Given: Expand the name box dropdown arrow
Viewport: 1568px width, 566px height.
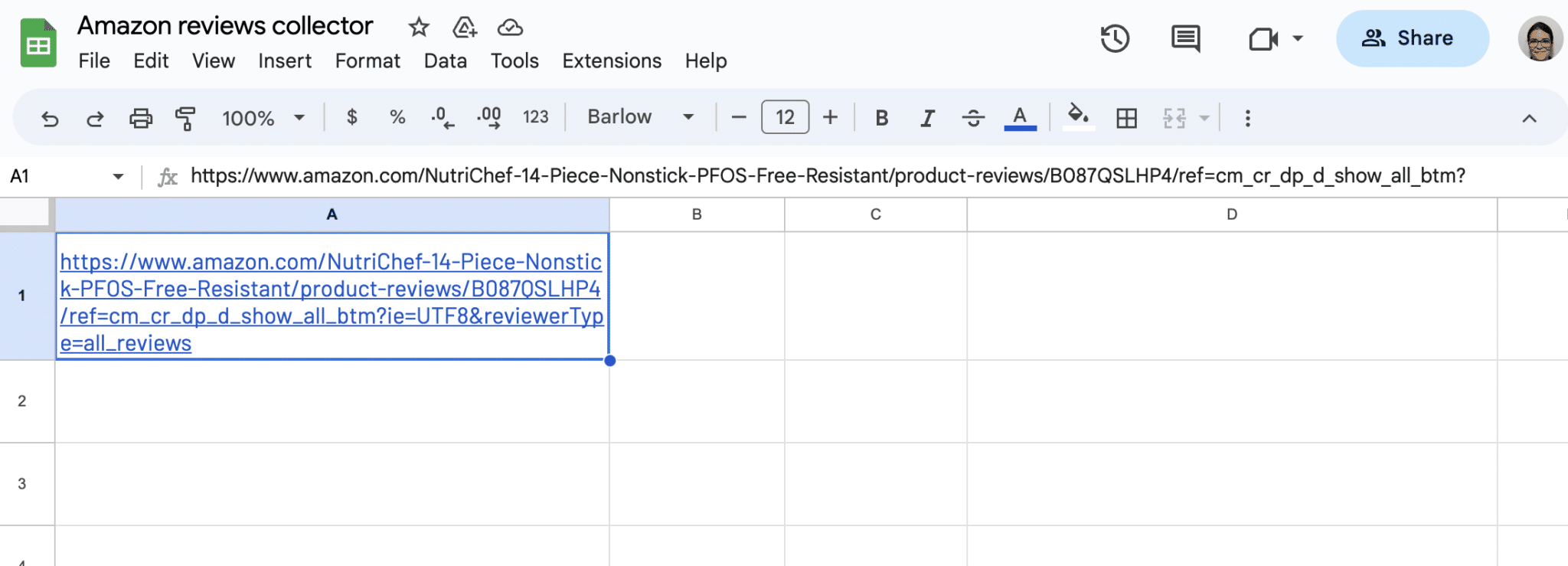Looking at the screenshot, I should coord(118,176).
